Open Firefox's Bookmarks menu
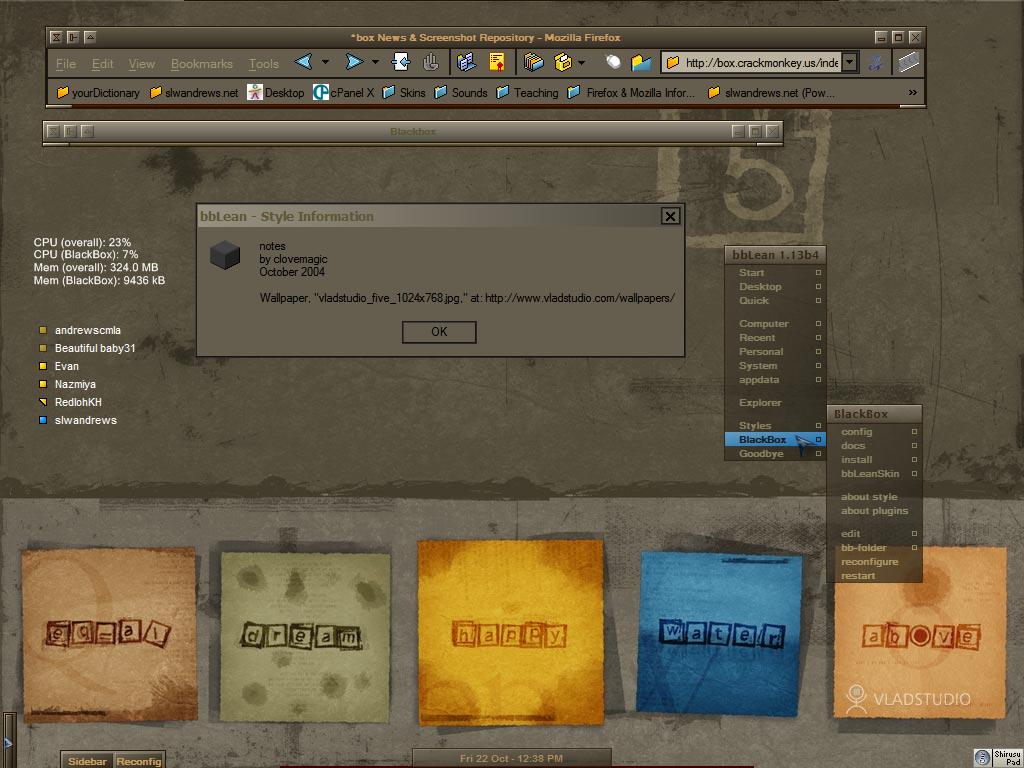The width and height of the screenshot is (1024, 768). click(x=202, y=63)
